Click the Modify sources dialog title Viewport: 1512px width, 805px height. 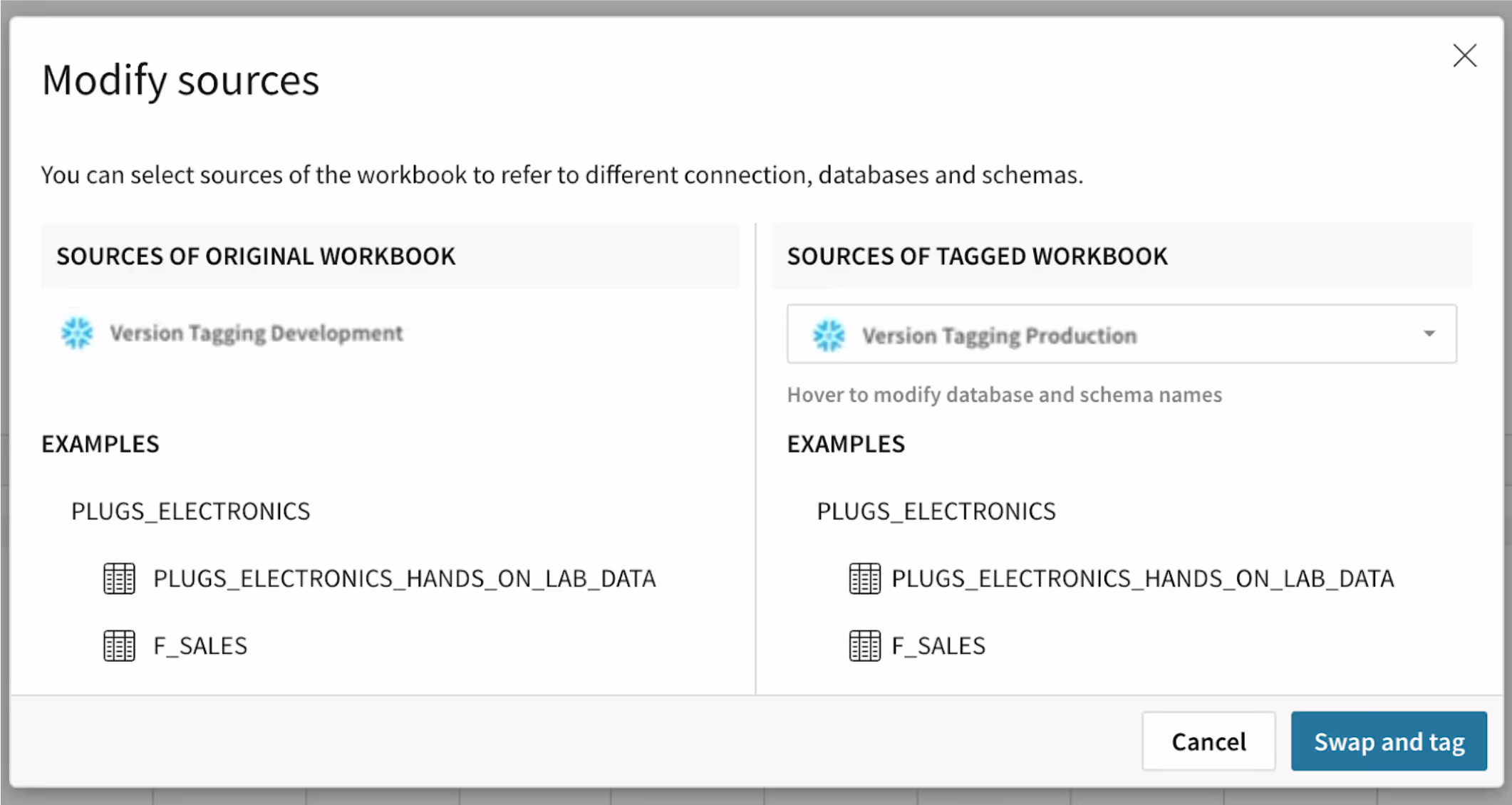pos(180,80)
